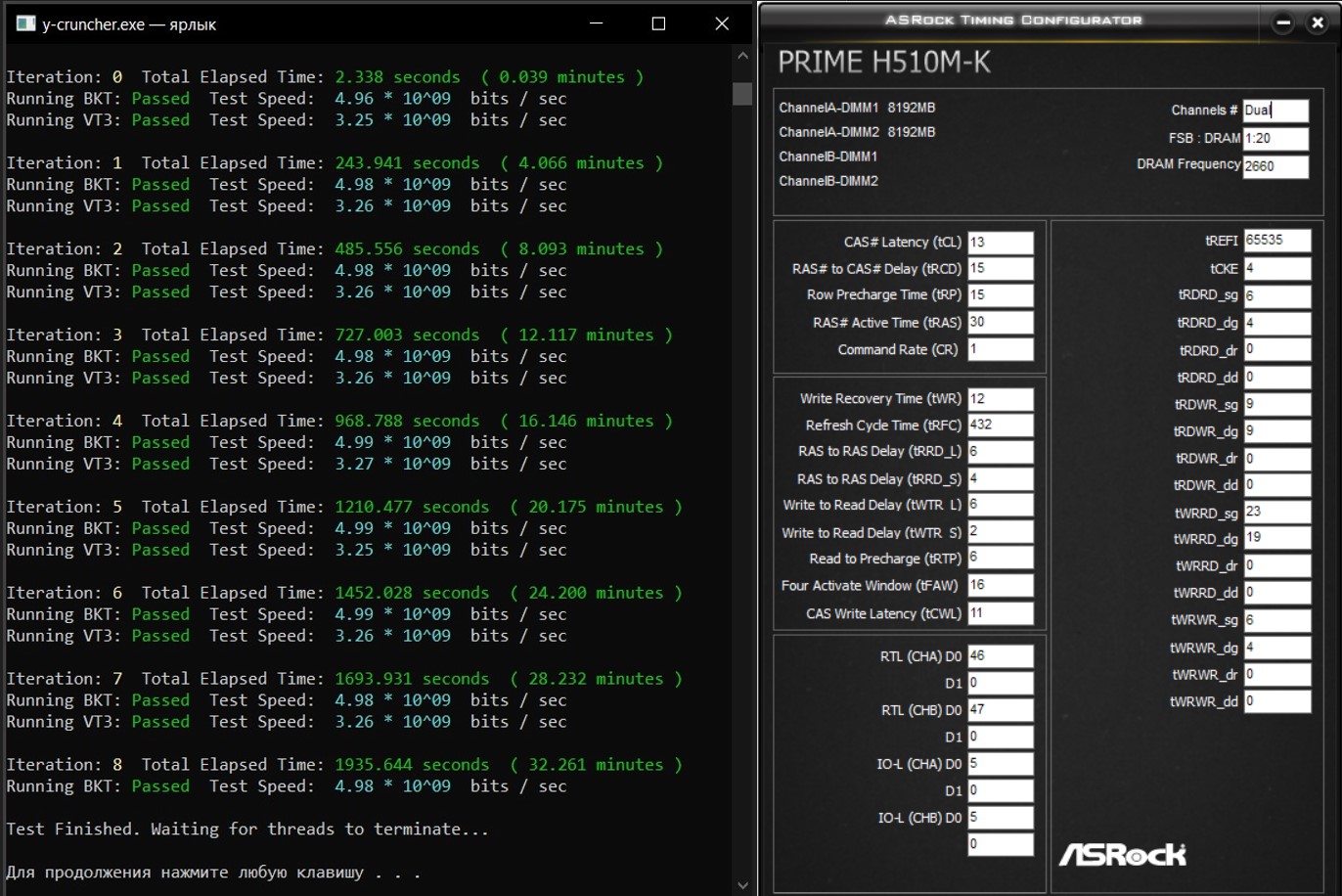Select the RAS# to CAS# Delay (tRCD) field

(x=1001, y=269)
